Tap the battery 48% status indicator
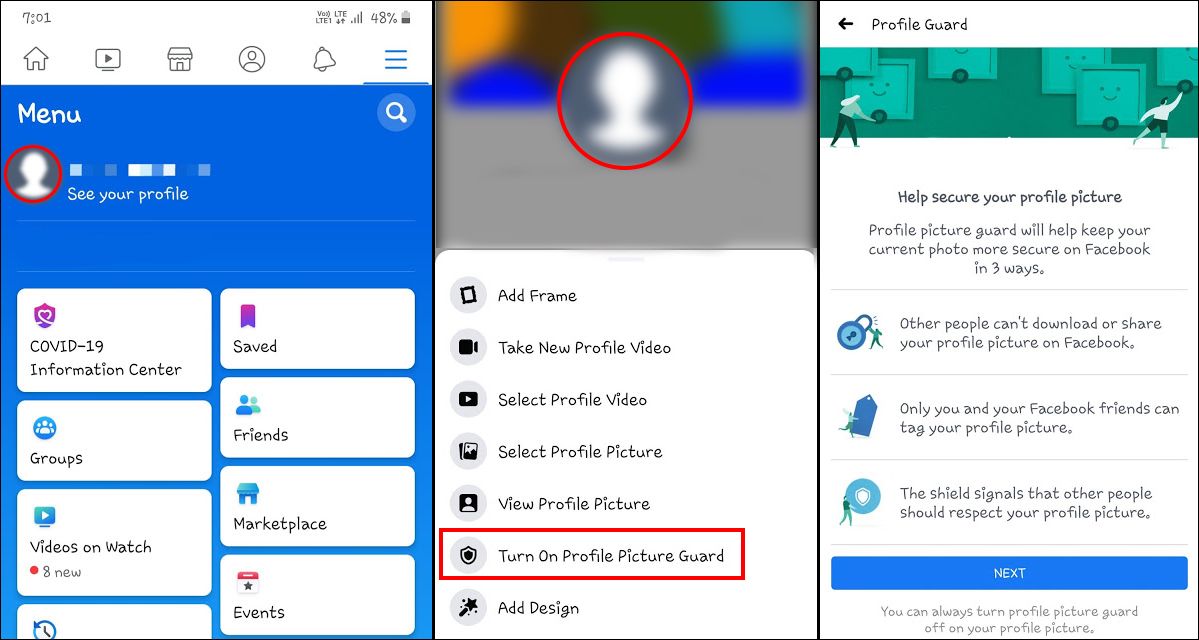Viewport: 1199px width, 640px height. (x=390, y=17)
